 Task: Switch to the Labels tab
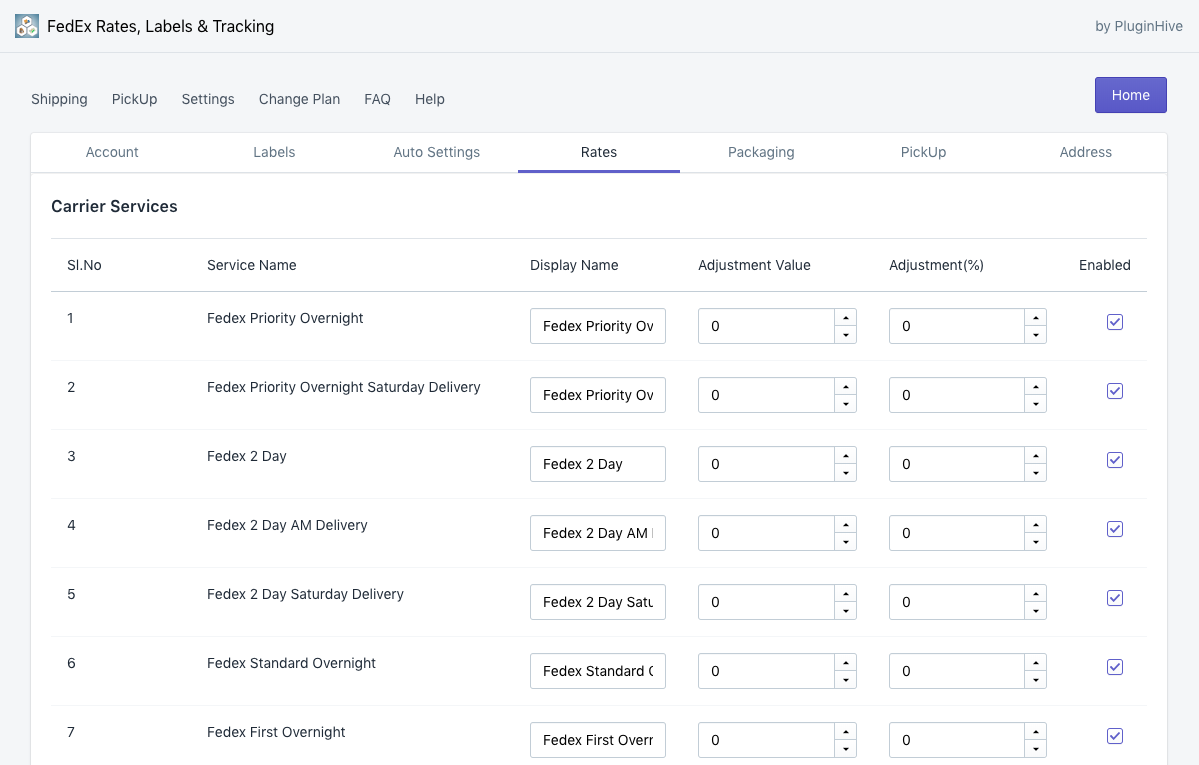coord(274,152)
